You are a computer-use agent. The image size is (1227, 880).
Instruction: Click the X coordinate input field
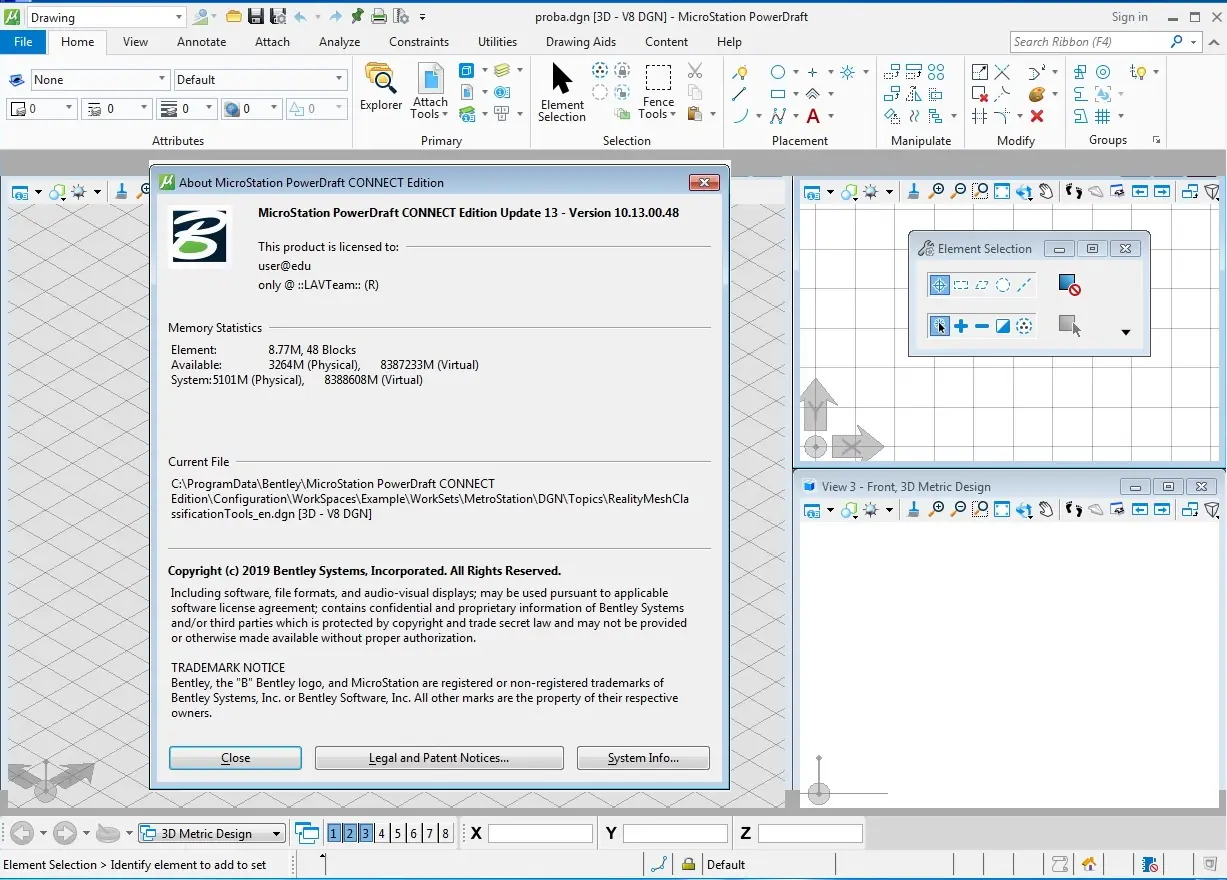540,833
